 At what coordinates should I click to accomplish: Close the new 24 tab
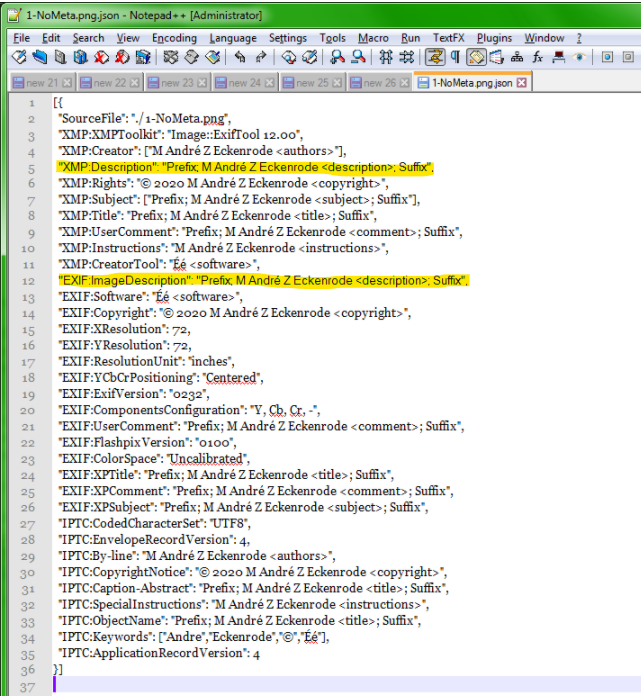click(269, 83)
